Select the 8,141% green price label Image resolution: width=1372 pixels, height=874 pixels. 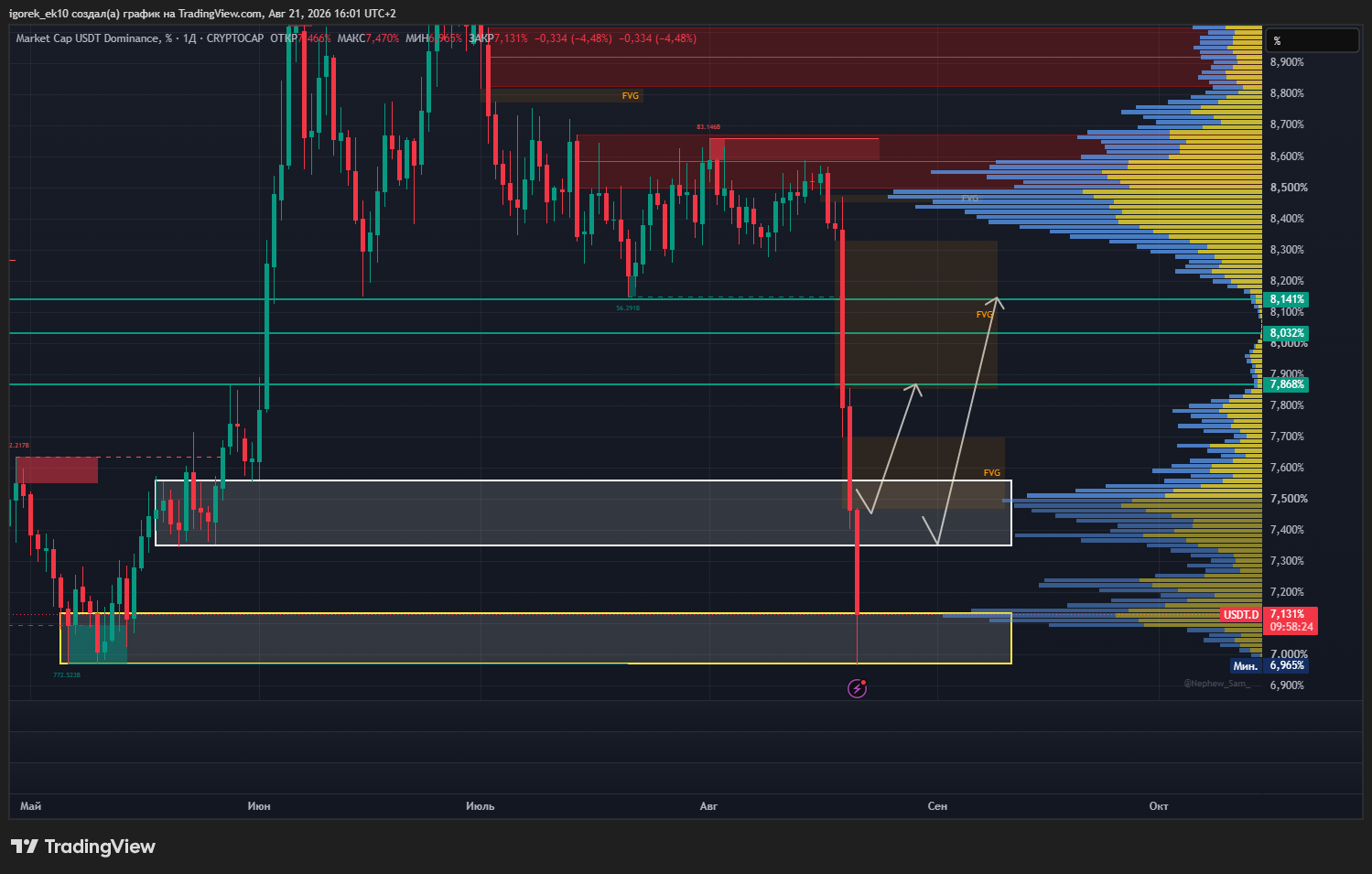(1287, 299)
